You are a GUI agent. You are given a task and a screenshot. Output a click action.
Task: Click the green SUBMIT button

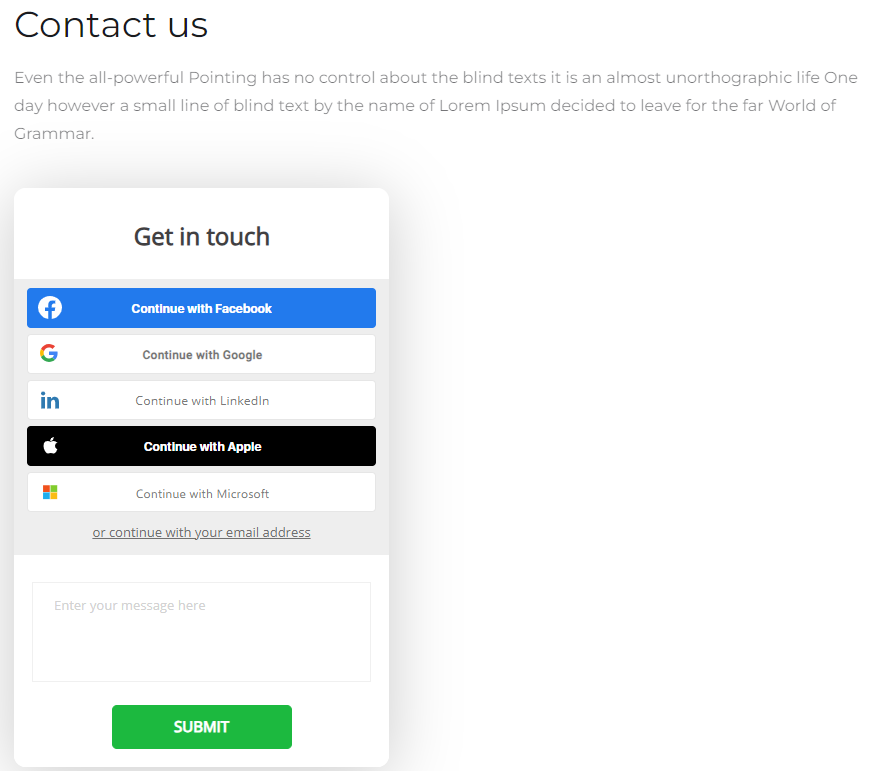[x=202, y=727]
